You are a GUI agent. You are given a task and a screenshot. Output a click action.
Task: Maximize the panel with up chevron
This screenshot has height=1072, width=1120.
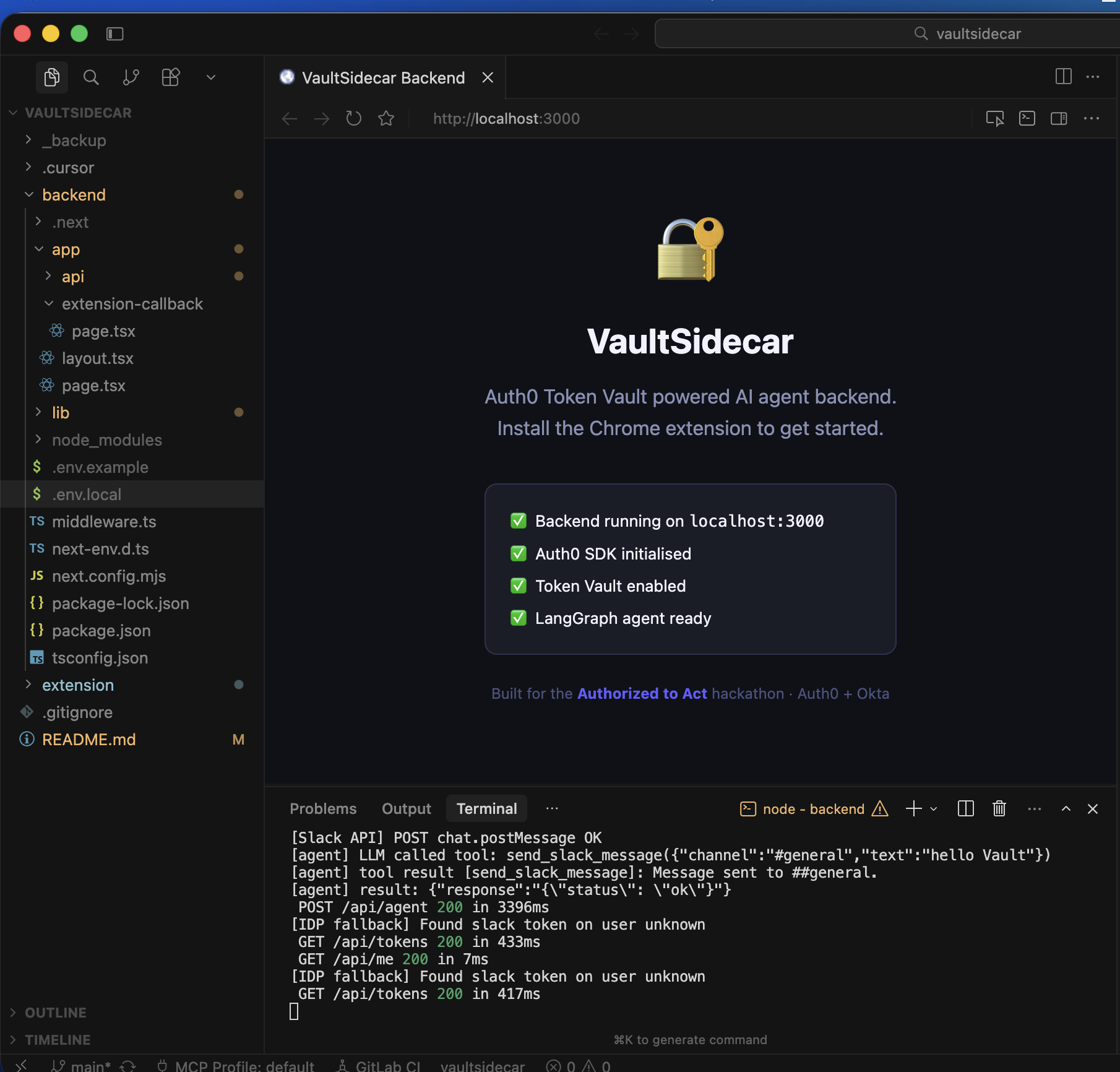1066,809
